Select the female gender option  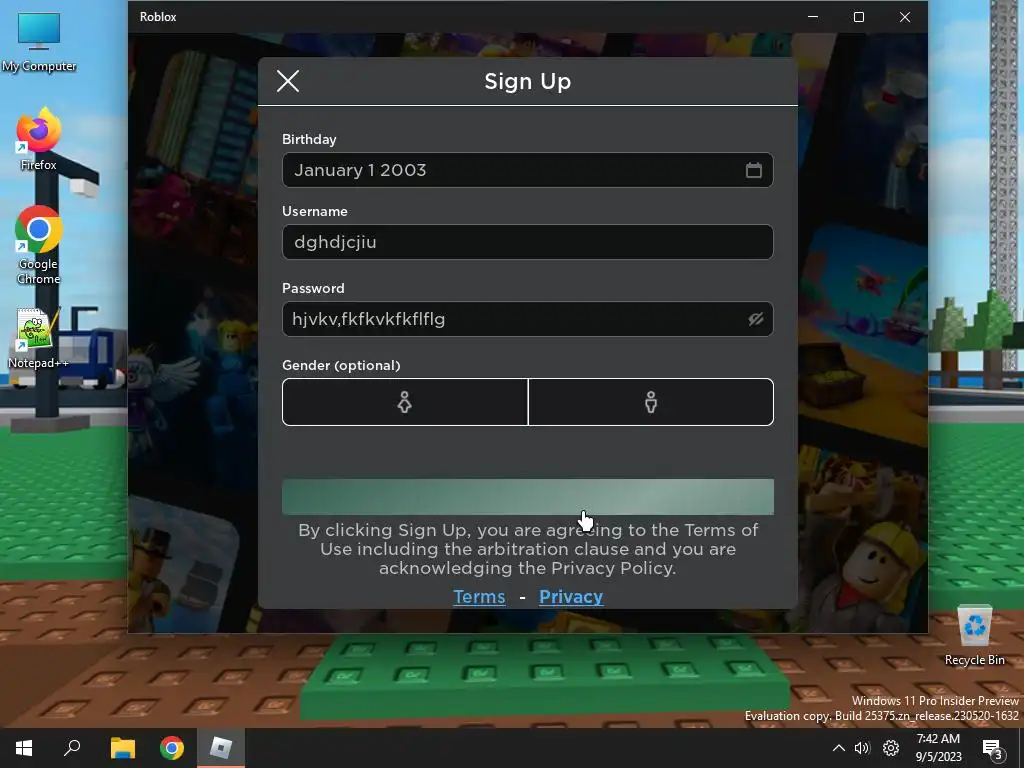[x=405, y=402]
